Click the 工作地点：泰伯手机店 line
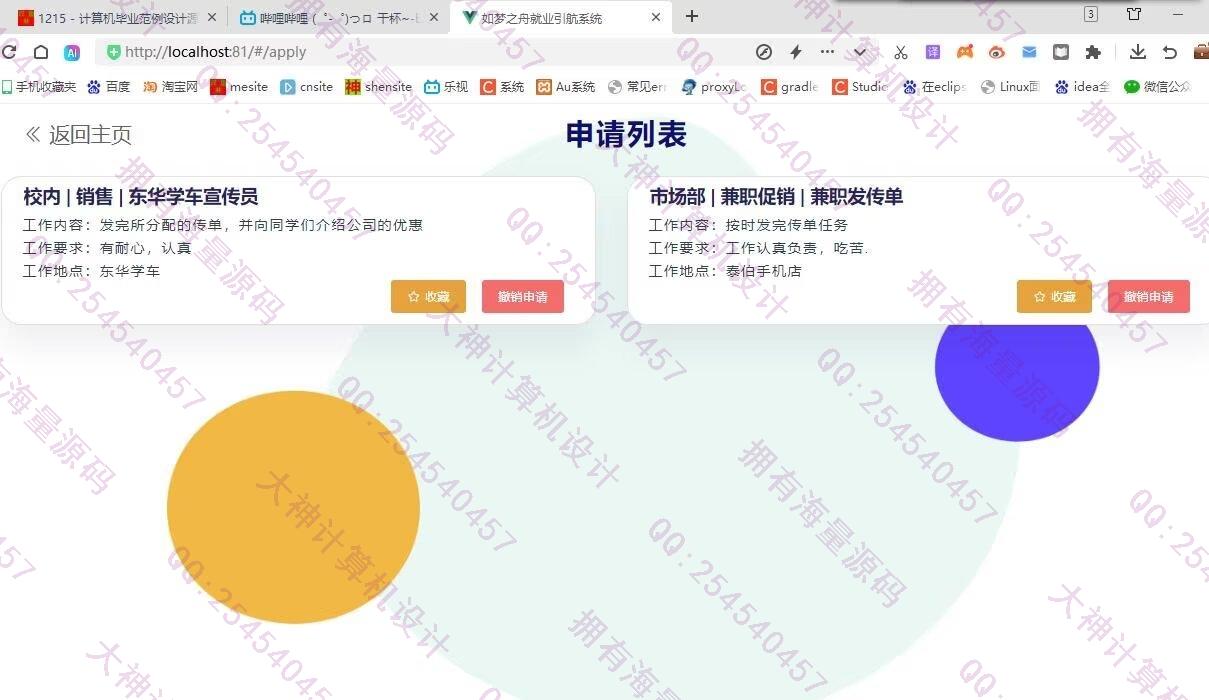The height and width of the screenshot is (700, 1209). tap(725, 271)
